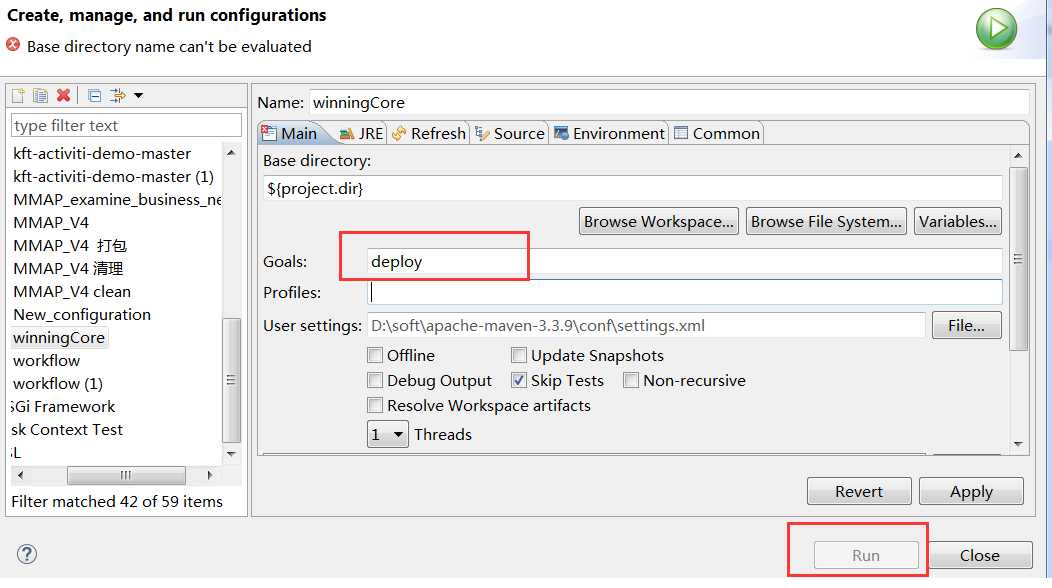The width and height of the screenshot is (1052, 588).
Task: Click the File button for user settings
Action: click(966, 326)
